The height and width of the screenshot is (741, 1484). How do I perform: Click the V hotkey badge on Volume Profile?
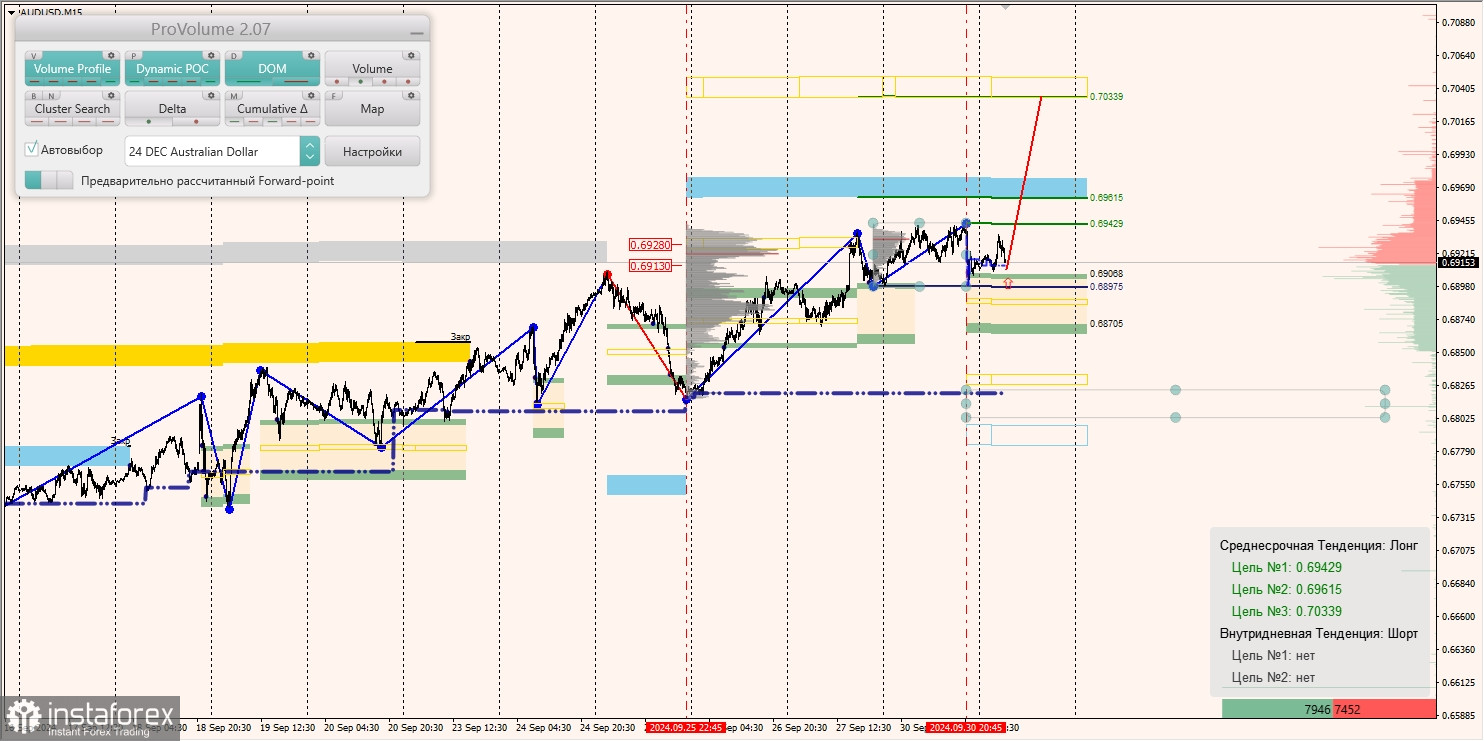(x=34, y=56)
